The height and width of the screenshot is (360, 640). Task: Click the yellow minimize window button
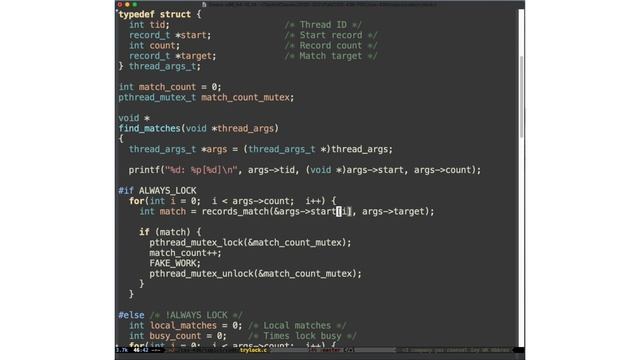pyautogui.click(x=127, y=4)
